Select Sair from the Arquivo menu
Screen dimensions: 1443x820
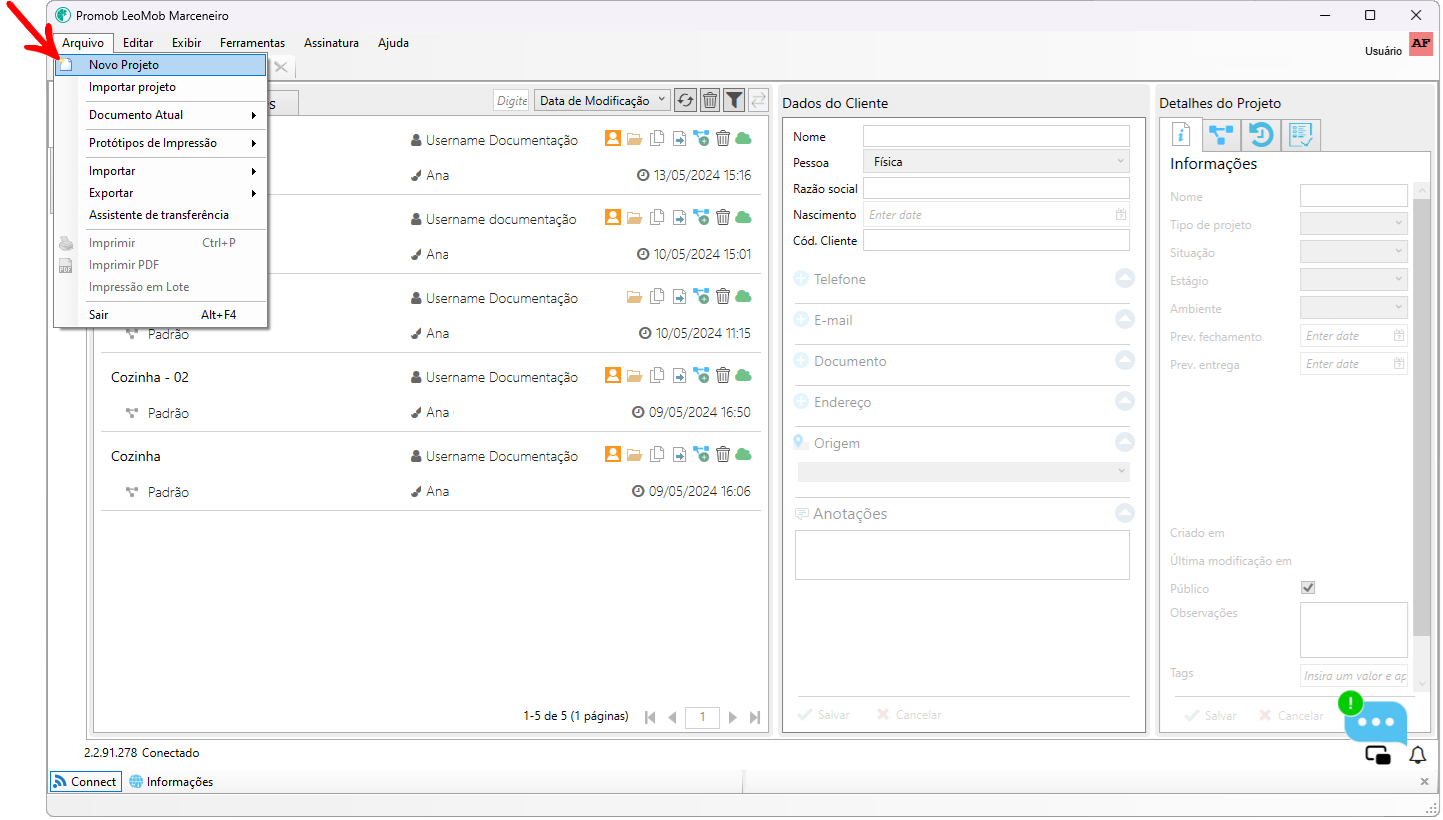161,315
